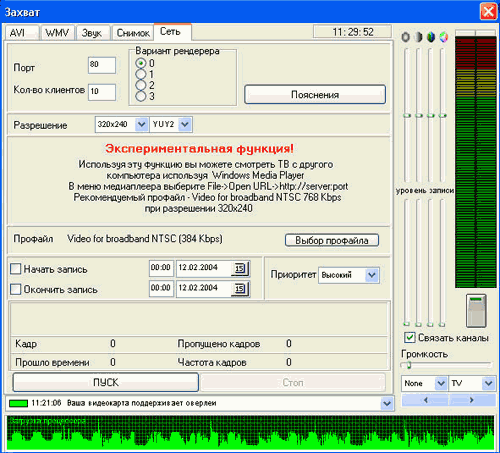Click the slider under the contrast icon
Screen dimensions: 500x453
(419, 115)
